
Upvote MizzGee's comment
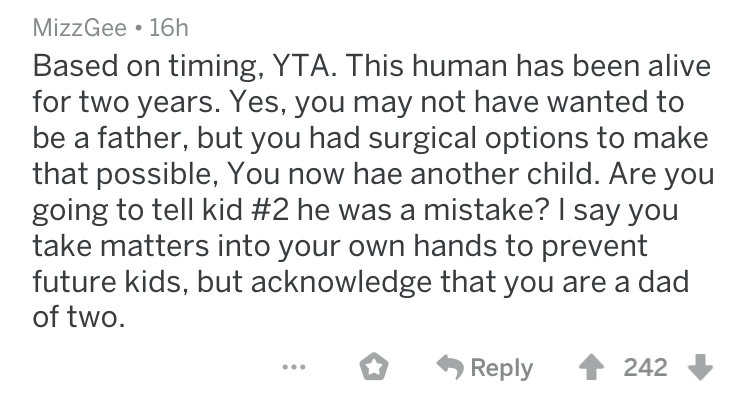(x=591, y=367)
